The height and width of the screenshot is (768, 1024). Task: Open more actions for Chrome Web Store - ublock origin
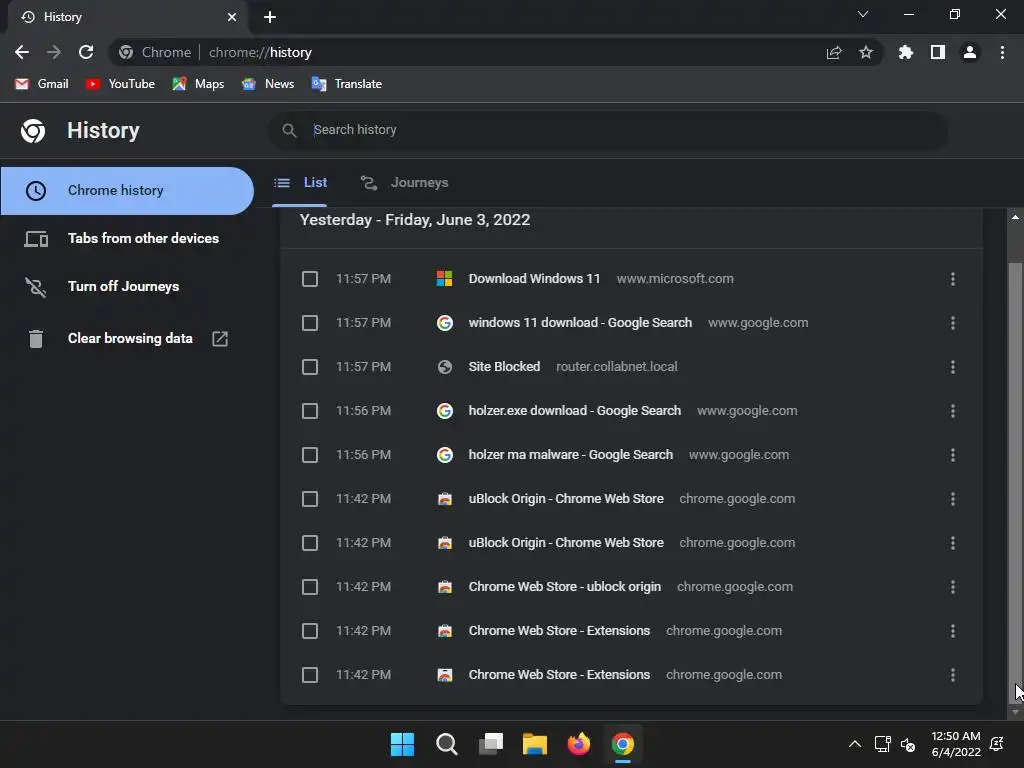(x=953, y=586)
